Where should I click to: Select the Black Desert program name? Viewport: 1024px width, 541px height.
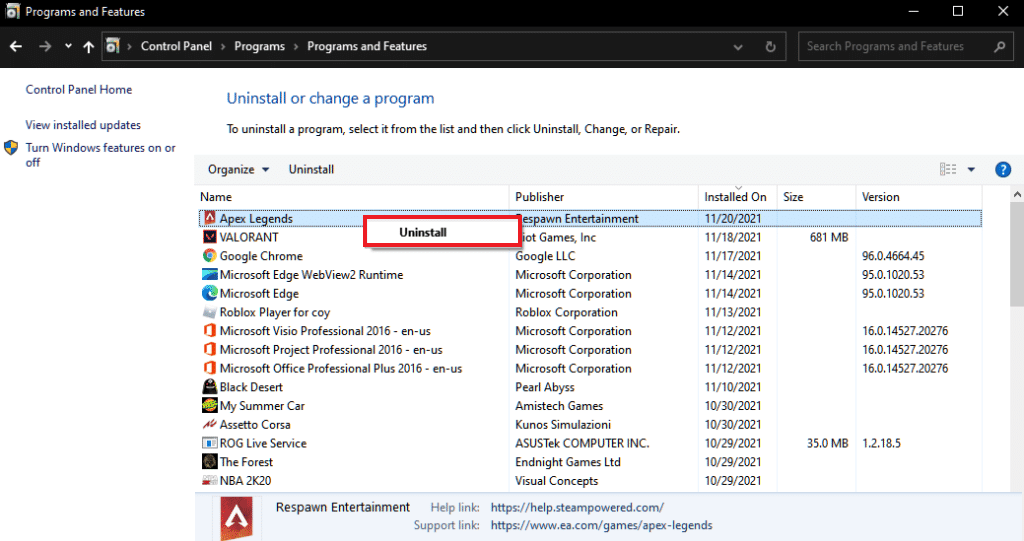(x=251, y=387)
